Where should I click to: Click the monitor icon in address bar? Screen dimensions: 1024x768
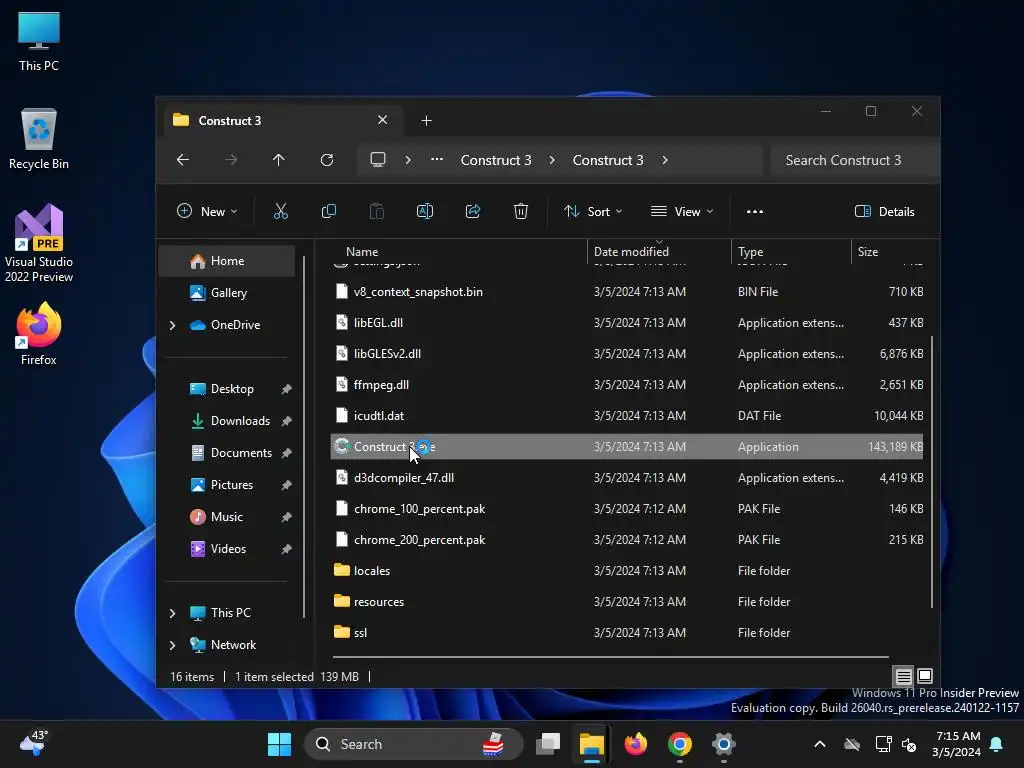click(378, 160)
